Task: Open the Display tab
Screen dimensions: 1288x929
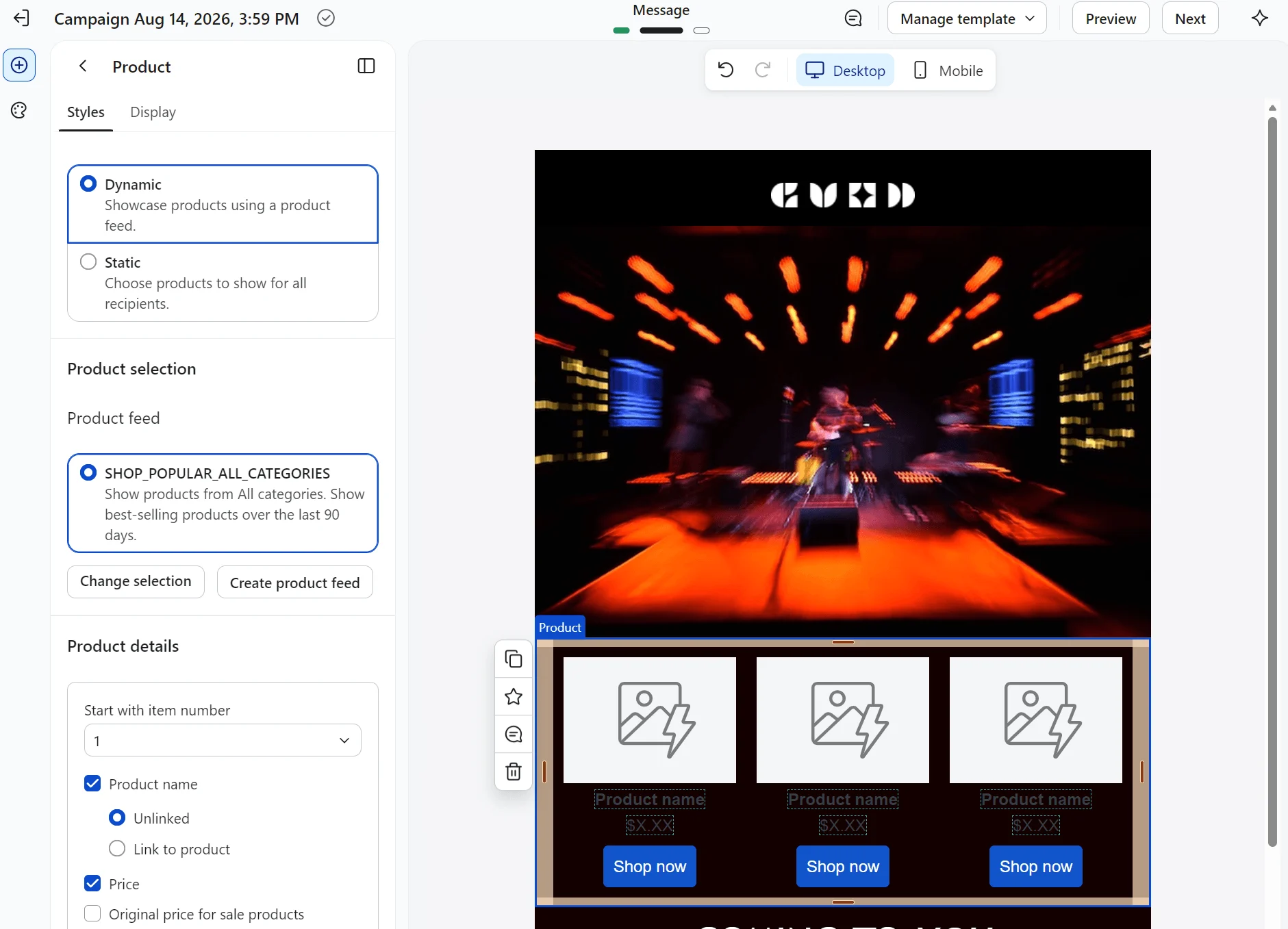Action: 153,112
